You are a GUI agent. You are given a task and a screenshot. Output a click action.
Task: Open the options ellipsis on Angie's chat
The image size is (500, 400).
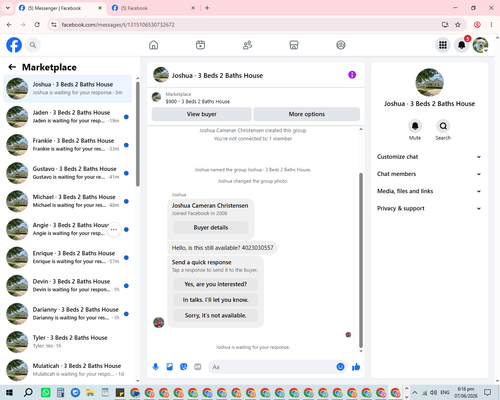click(114, 229)
